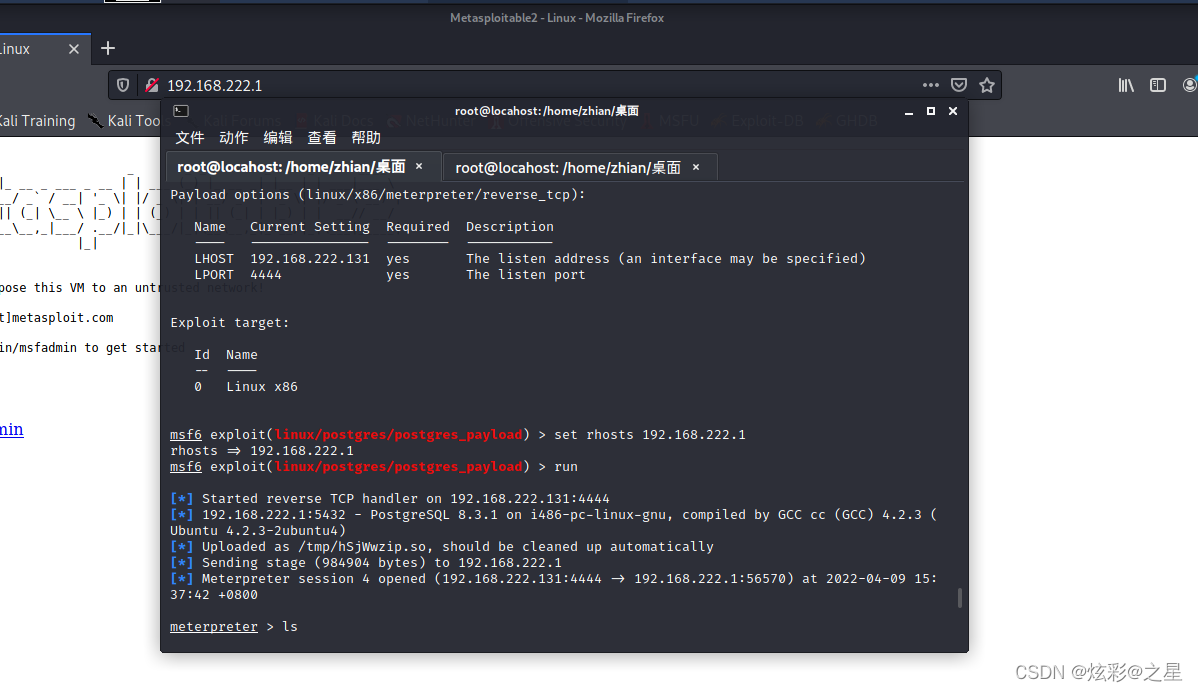Click the 'Required' column header
Viewport: 1198px width, 692px height.
coord(418,227)
